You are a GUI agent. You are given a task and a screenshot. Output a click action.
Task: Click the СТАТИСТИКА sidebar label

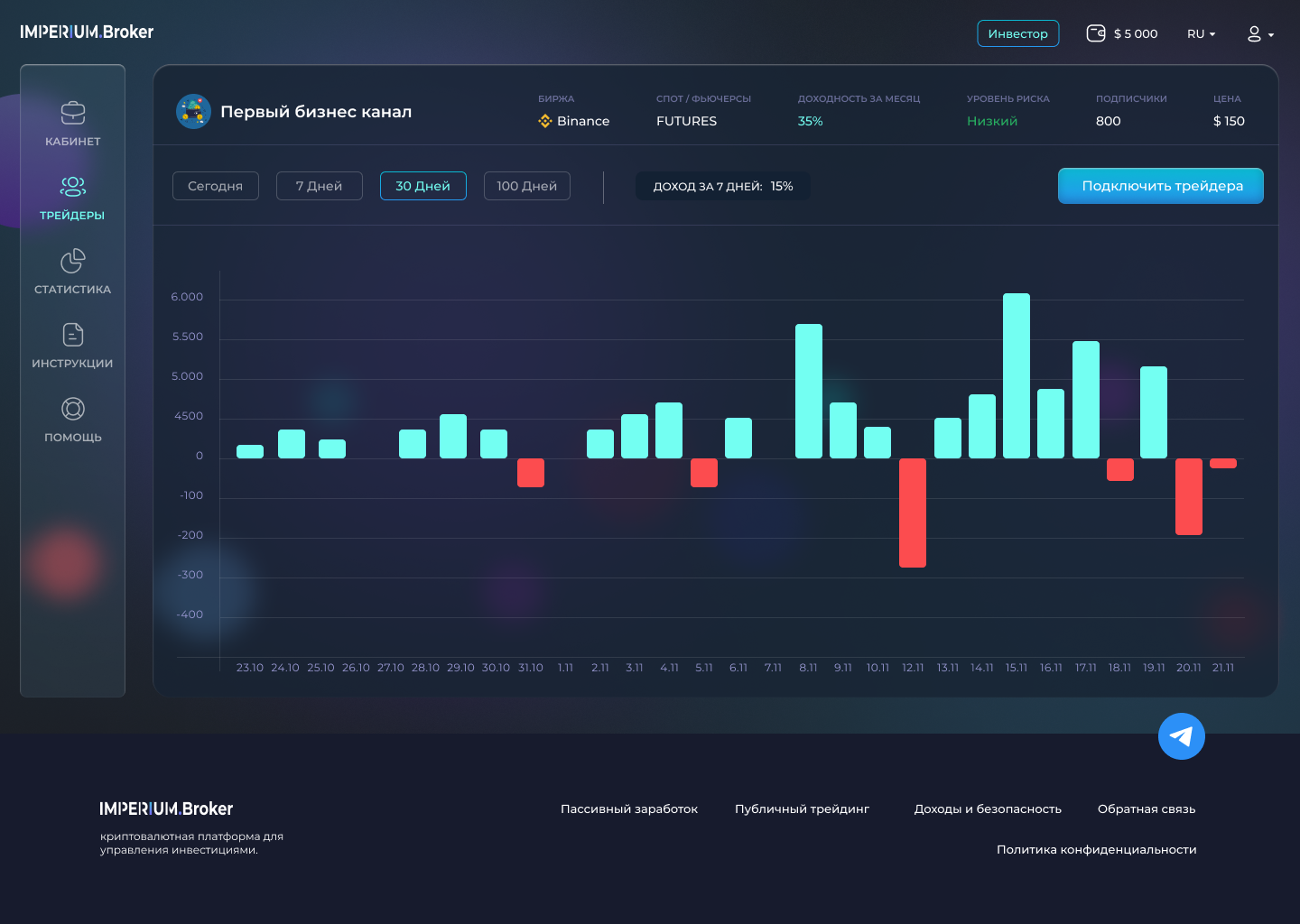pyautogui.click(x=73, y=290)
